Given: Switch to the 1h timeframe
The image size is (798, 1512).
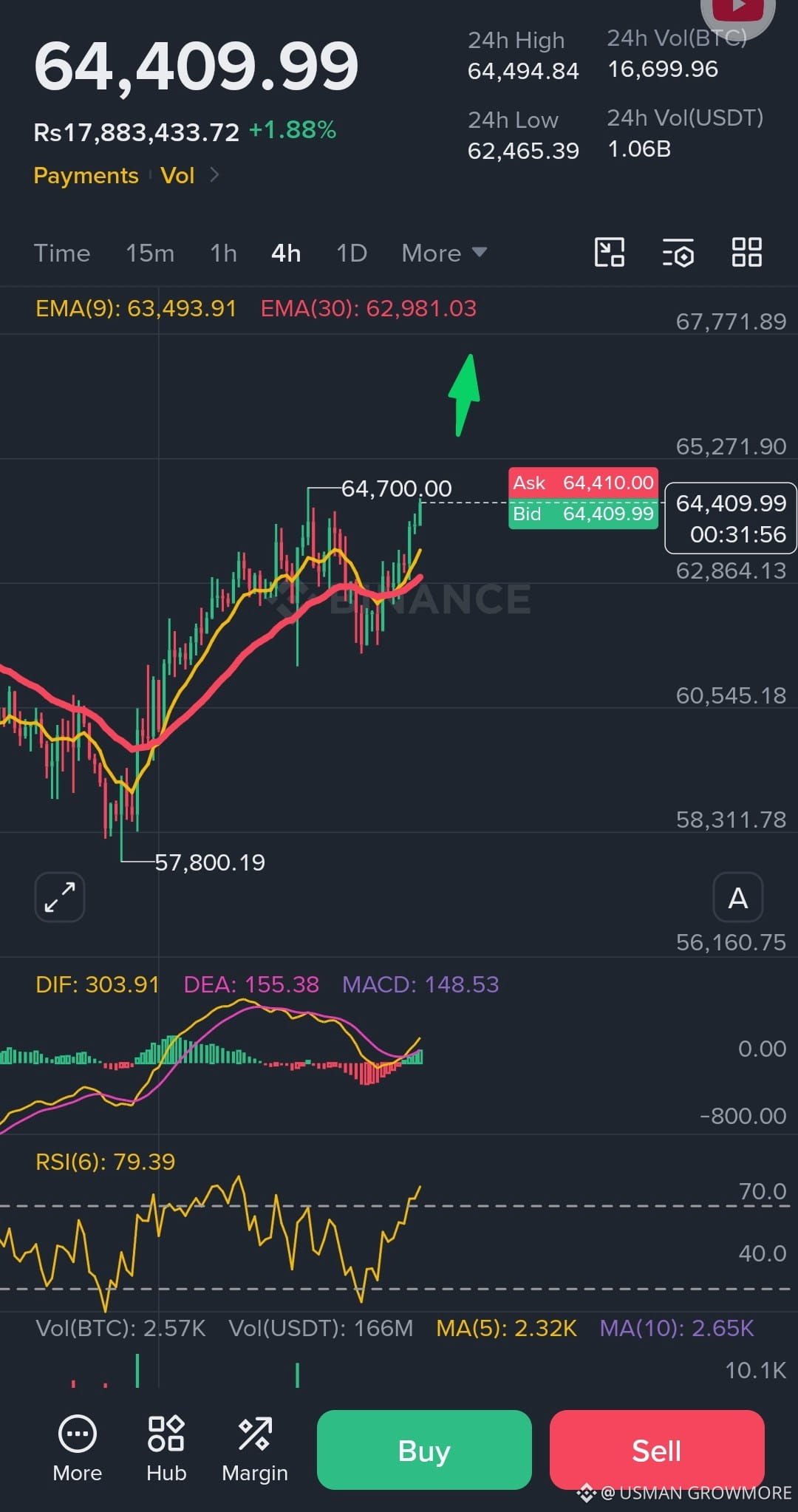Looking at the screenshot, I should pyautogui.click(x=223, y=253).
